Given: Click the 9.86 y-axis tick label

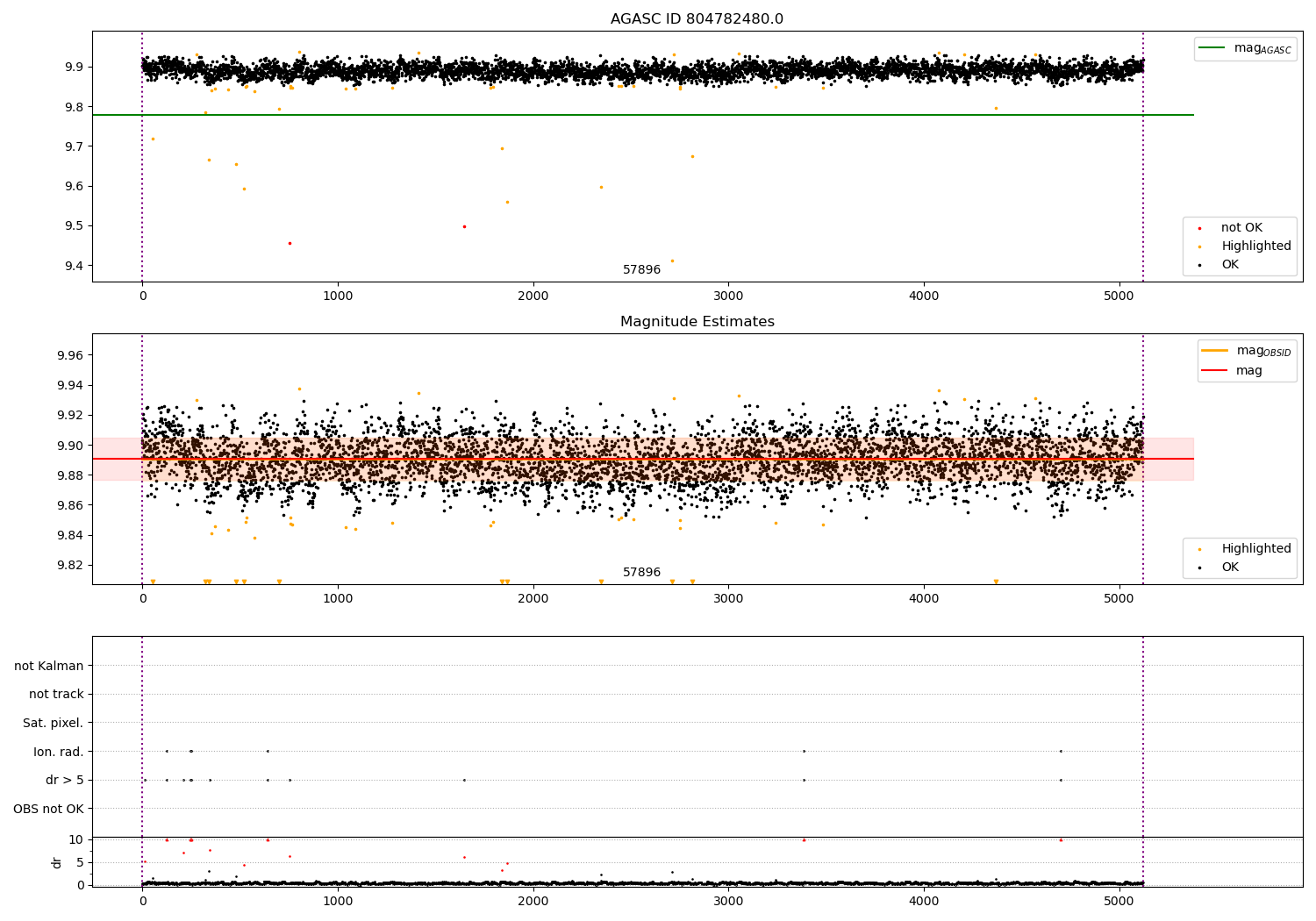Looking at the screenshot, I should pyautogui.click(x=70, y=505).
